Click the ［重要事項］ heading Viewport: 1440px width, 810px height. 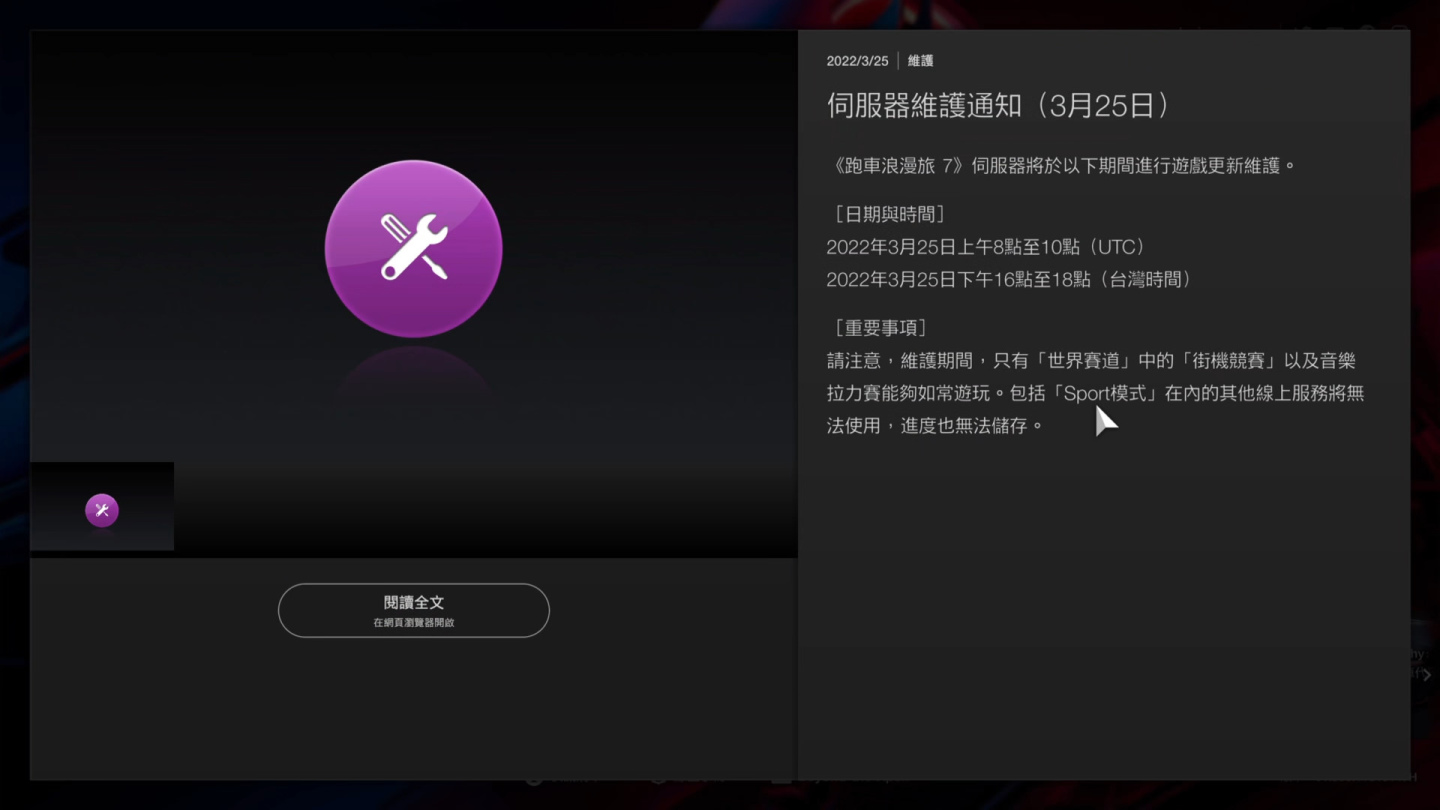(880, 328)
